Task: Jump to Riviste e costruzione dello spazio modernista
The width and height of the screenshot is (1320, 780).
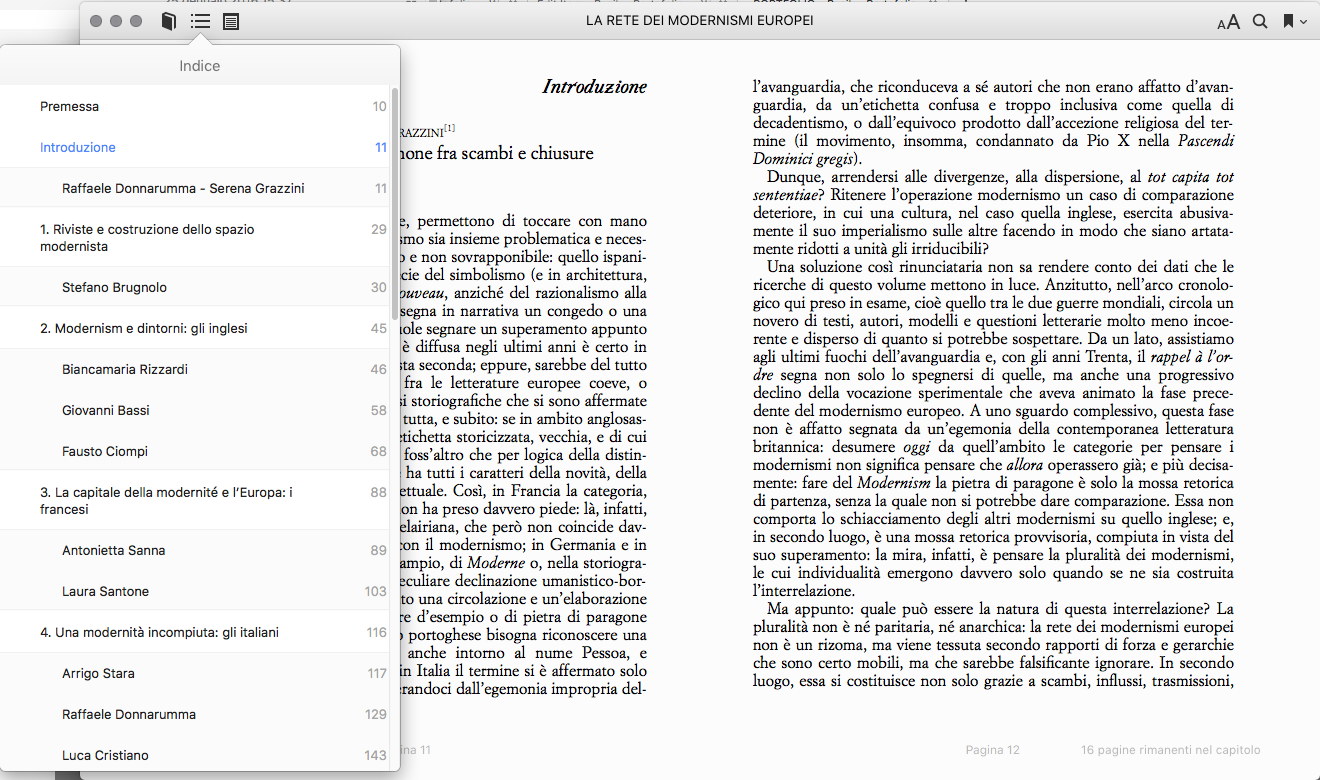Action: coord(195,237)
